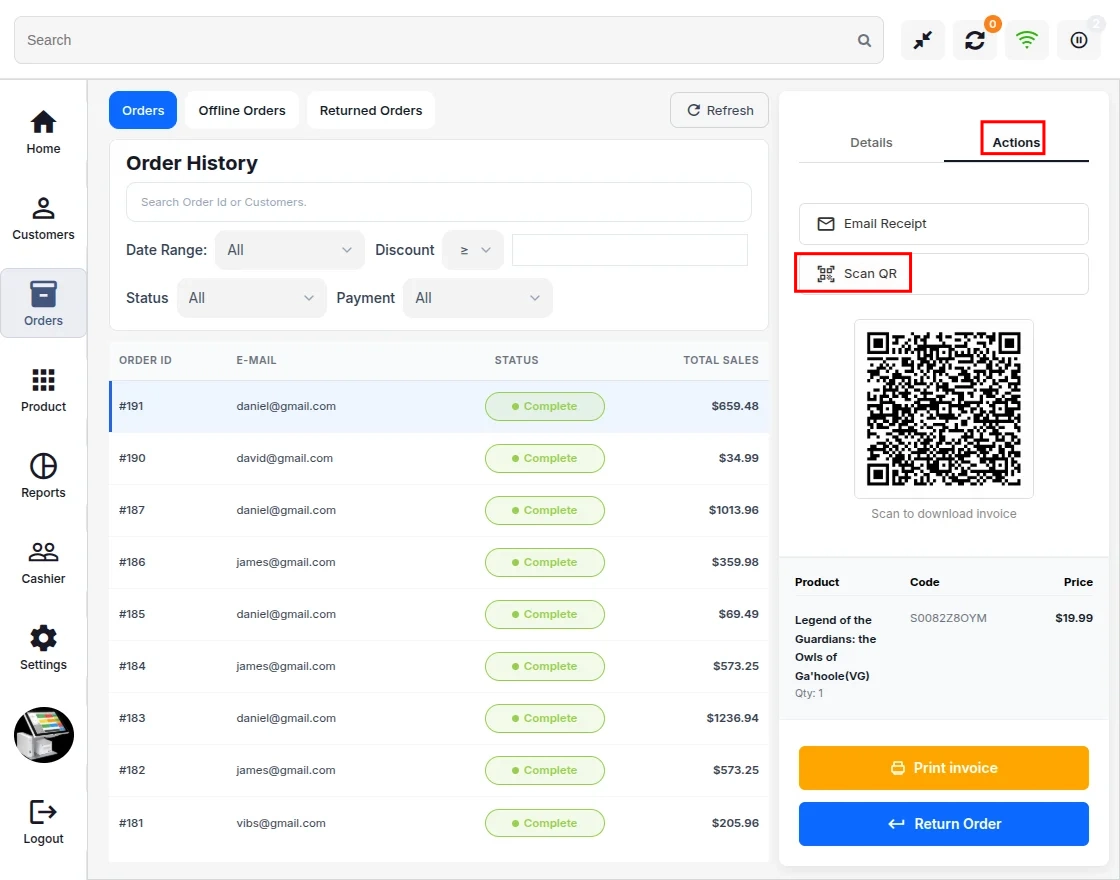Screen dimensions: 1120x880
Task: Open the Orders sidebar item
Action: coord(44,304)
